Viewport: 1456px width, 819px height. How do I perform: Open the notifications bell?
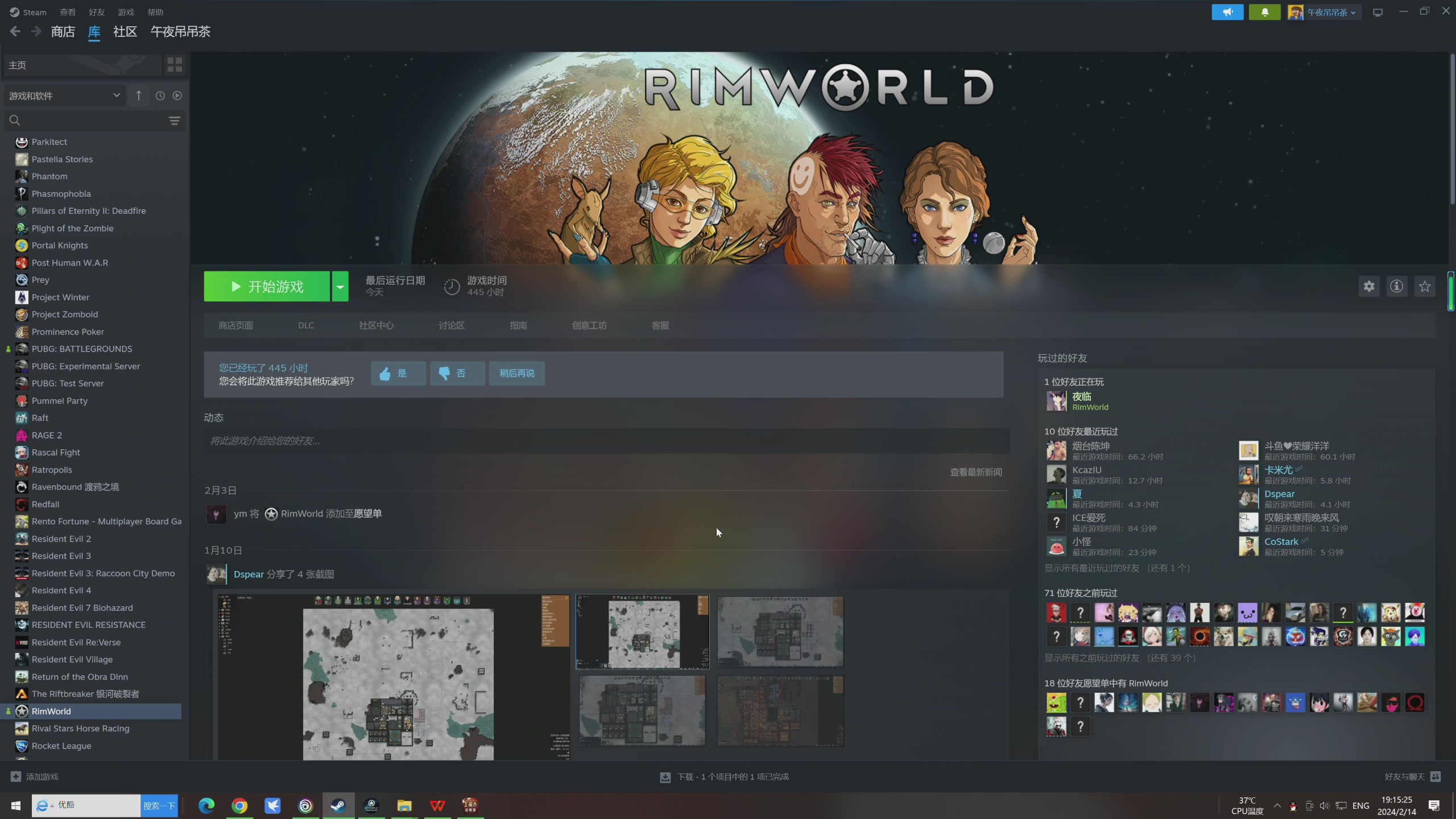1264,12
